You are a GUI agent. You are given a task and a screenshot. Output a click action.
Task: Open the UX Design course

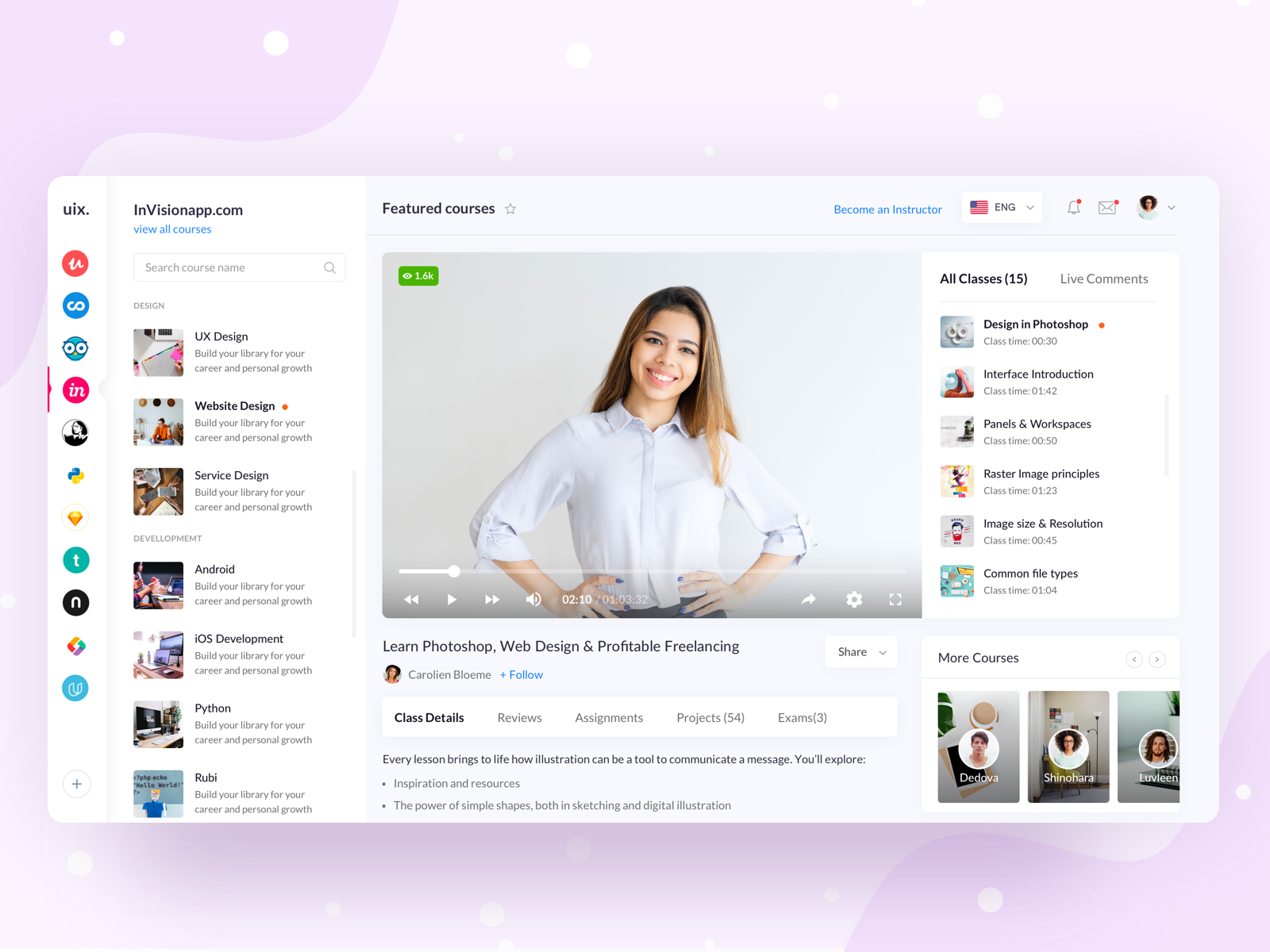click(239, 352)
